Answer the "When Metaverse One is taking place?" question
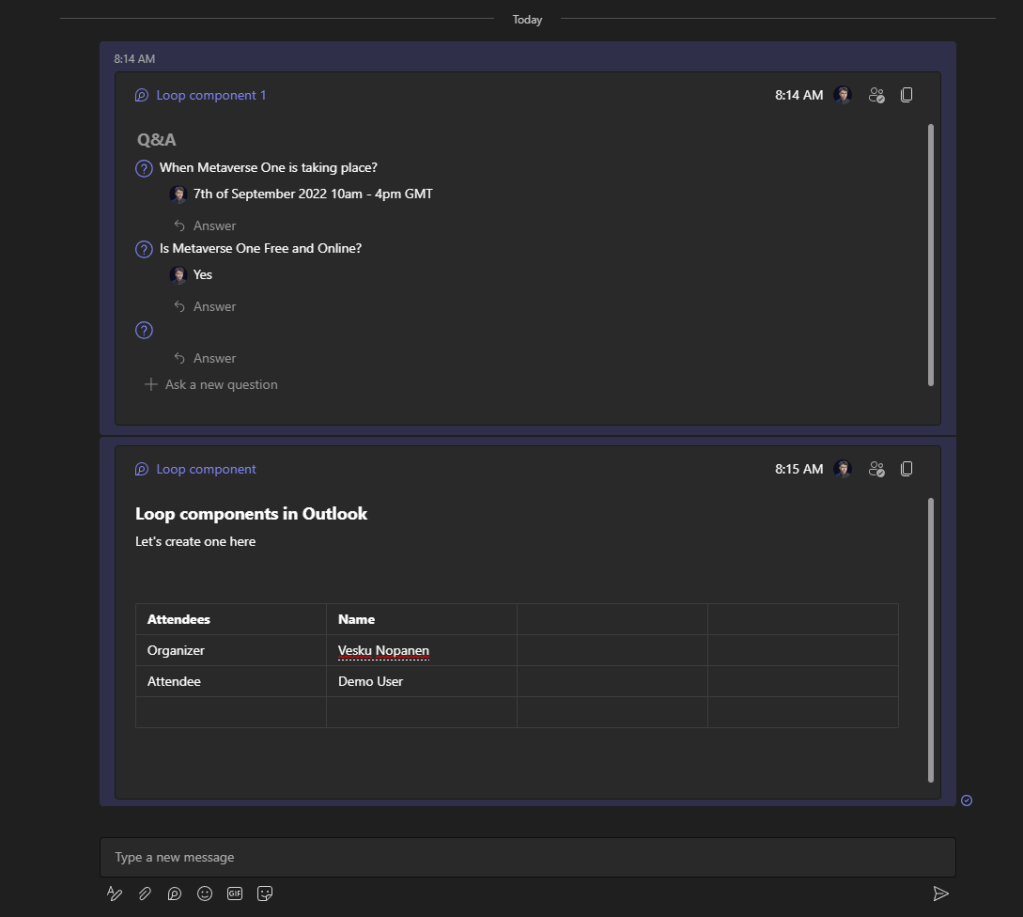The image size is (1023, 917). tap(214, 226)
